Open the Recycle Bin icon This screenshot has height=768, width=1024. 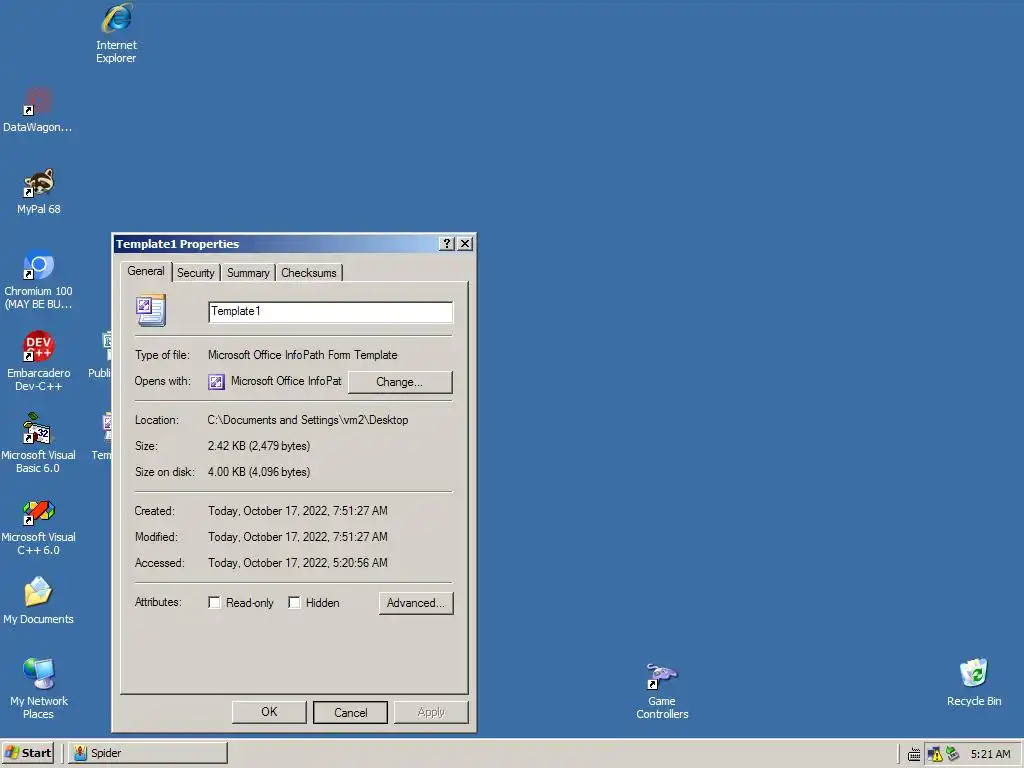(974, 683)
